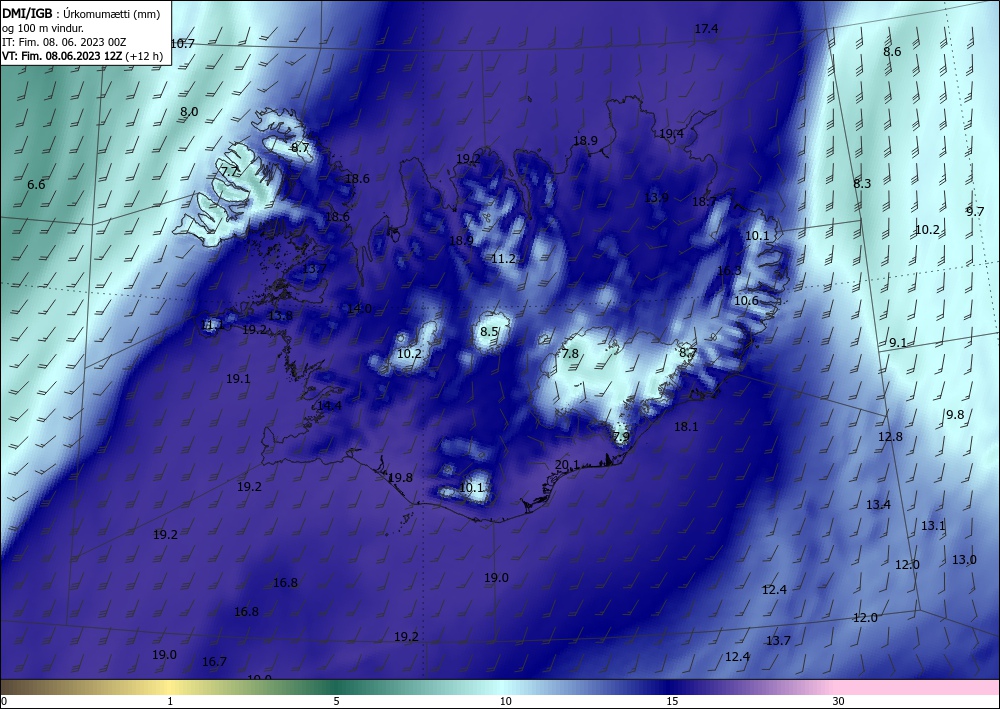Screen dimensions: 1000x709
Task: Select the 9.7 value label
Action: tap(974, 212)
